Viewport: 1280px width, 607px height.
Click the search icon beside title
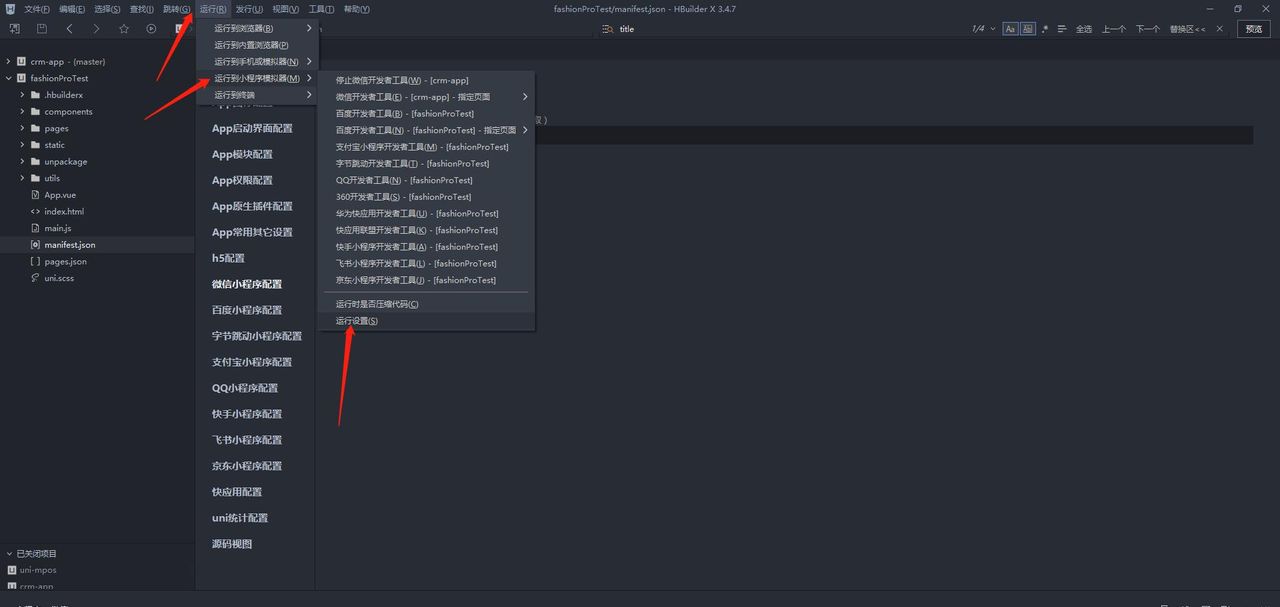click(x=607, y=29)
